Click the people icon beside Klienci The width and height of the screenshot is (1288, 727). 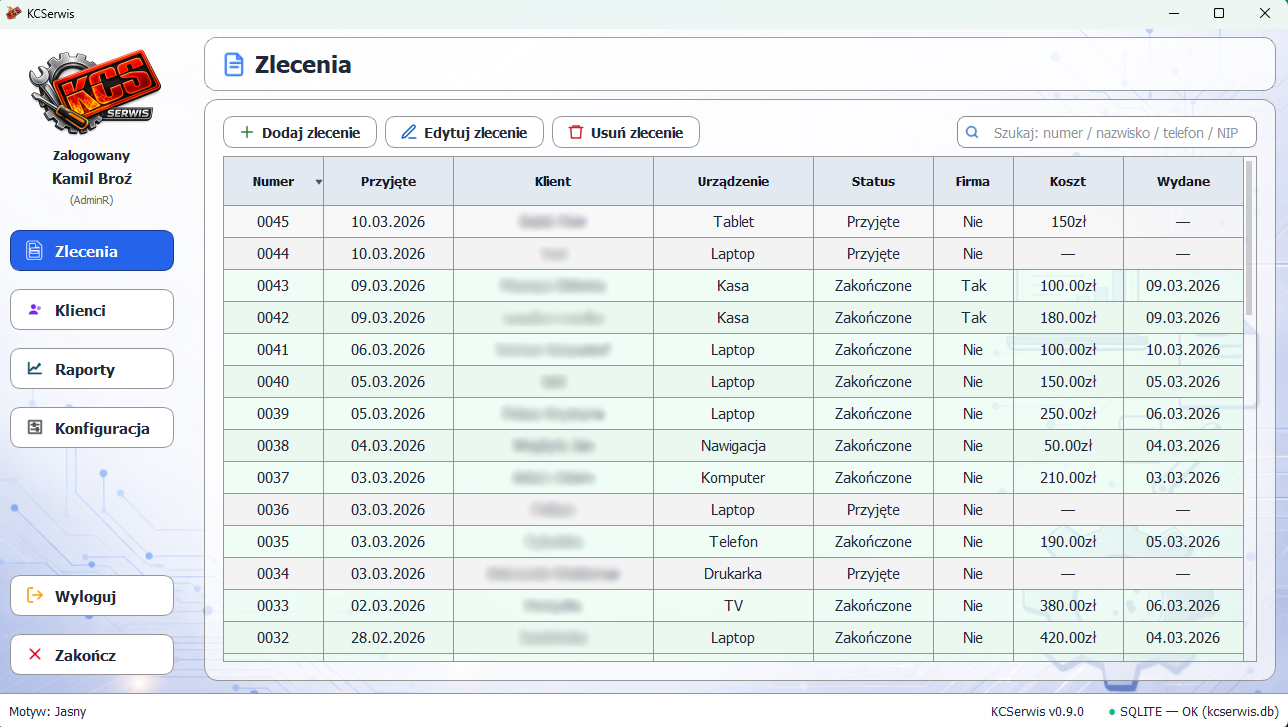35,310
